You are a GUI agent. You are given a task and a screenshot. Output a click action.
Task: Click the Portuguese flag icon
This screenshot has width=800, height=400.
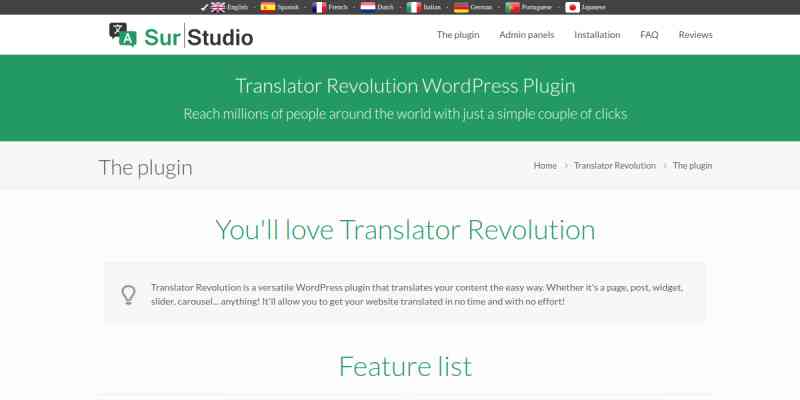(513, 7)
